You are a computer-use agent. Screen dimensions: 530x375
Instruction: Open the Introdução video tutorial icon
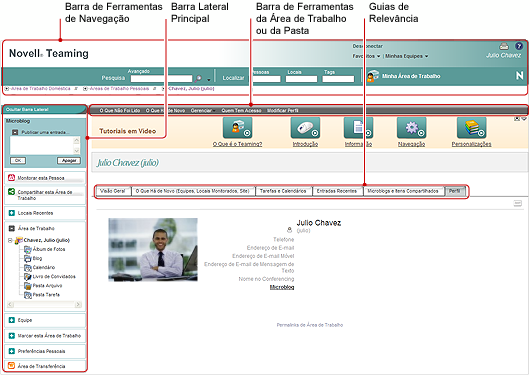coord(305,128)
